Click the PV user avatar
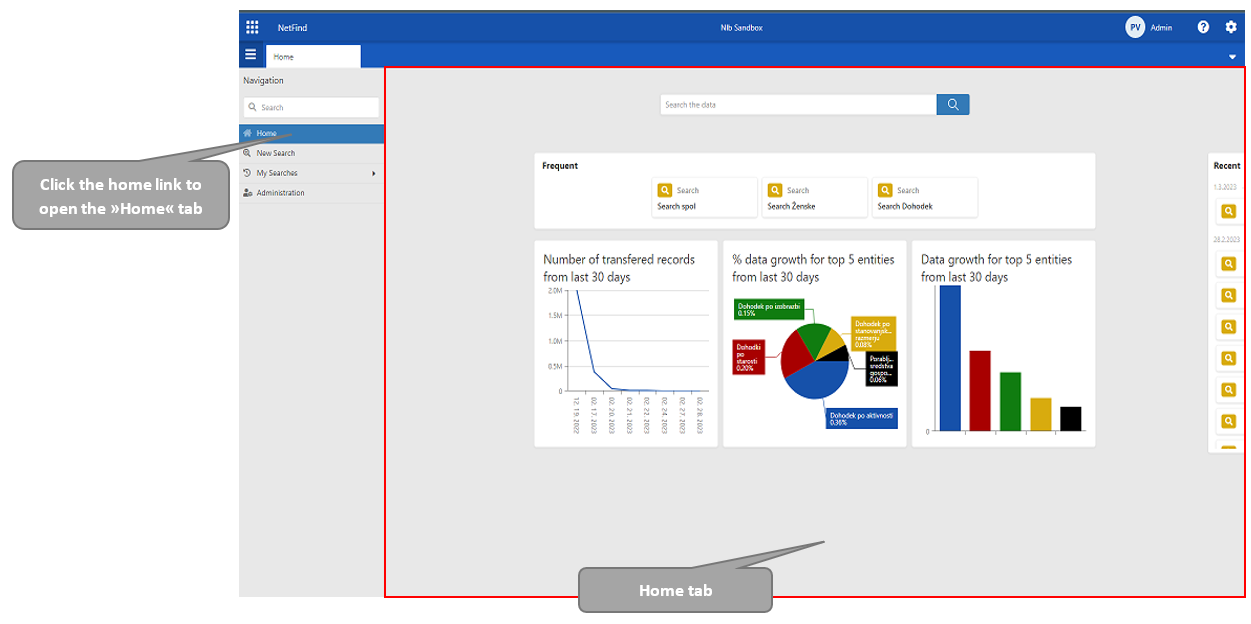Screen dimensions: 1251x624 tap(1135, 28)
